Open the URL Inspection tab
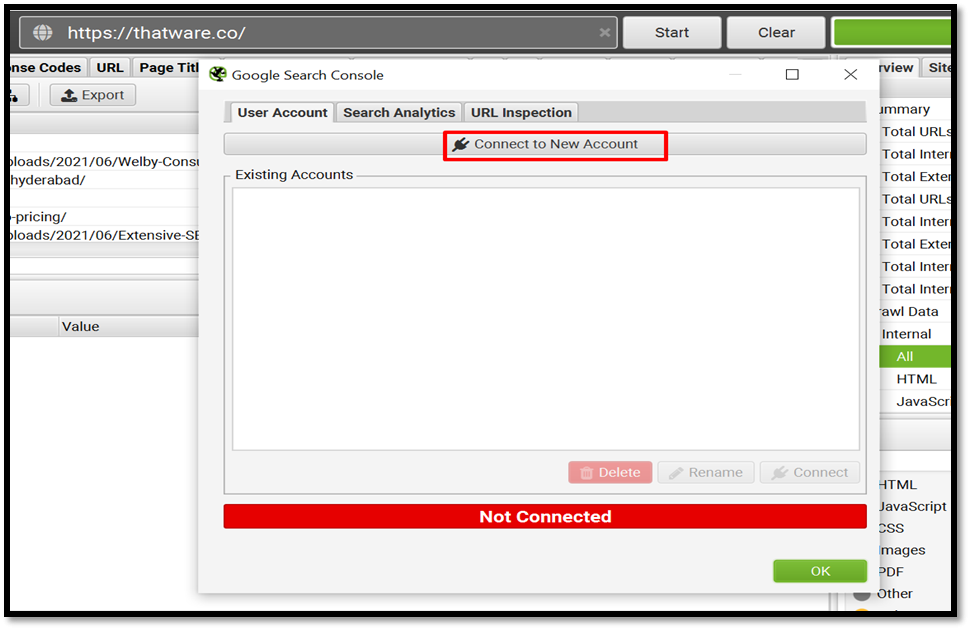Viewport: 970px width, 630px height. coord(521,113)
